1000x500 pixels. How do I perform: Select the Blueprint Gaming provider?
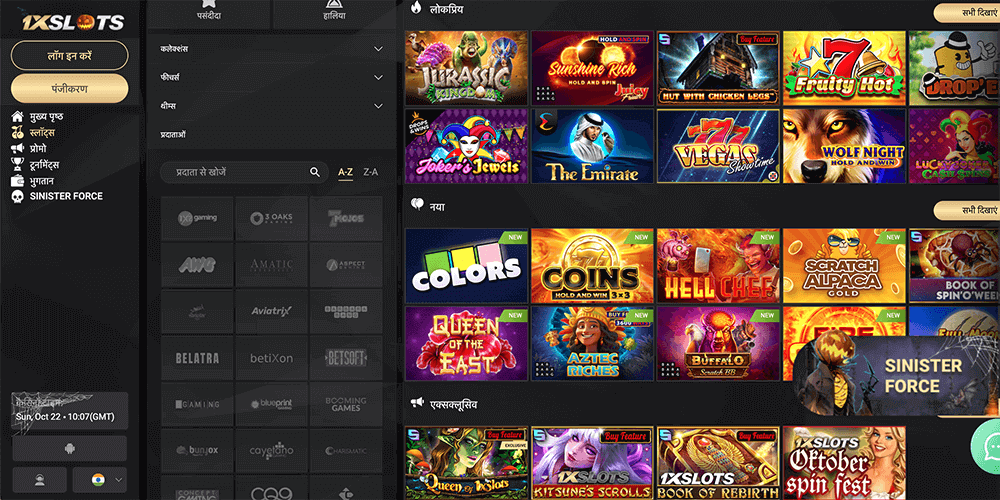tap(272, 404)
